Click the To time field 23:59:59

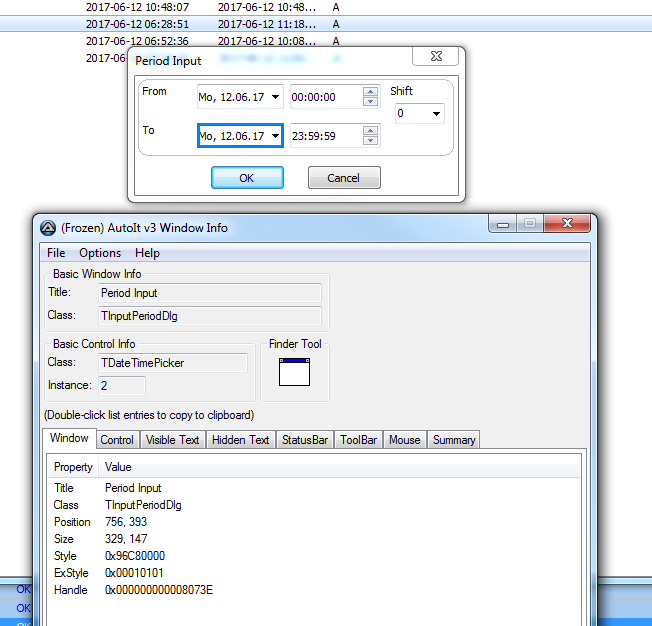[x=325, y=136]
